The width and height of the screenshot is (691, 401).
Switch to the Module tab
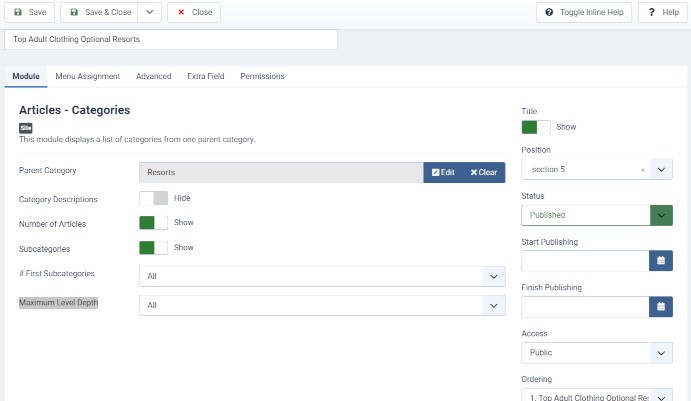(26, 76)
